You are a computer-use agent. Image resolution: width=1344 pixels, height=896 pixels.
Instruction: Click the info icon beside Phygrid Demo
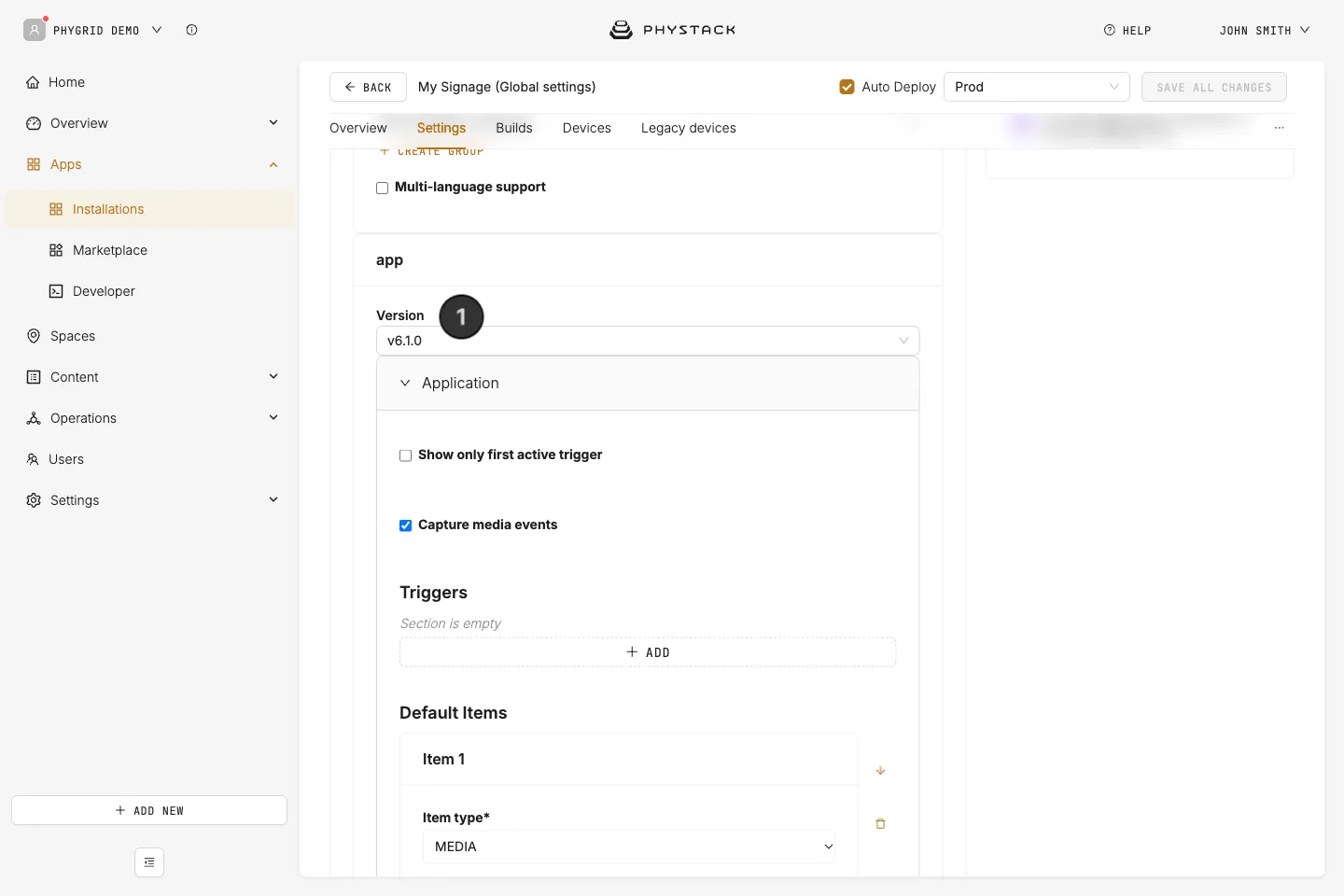[x=191, y=30]
